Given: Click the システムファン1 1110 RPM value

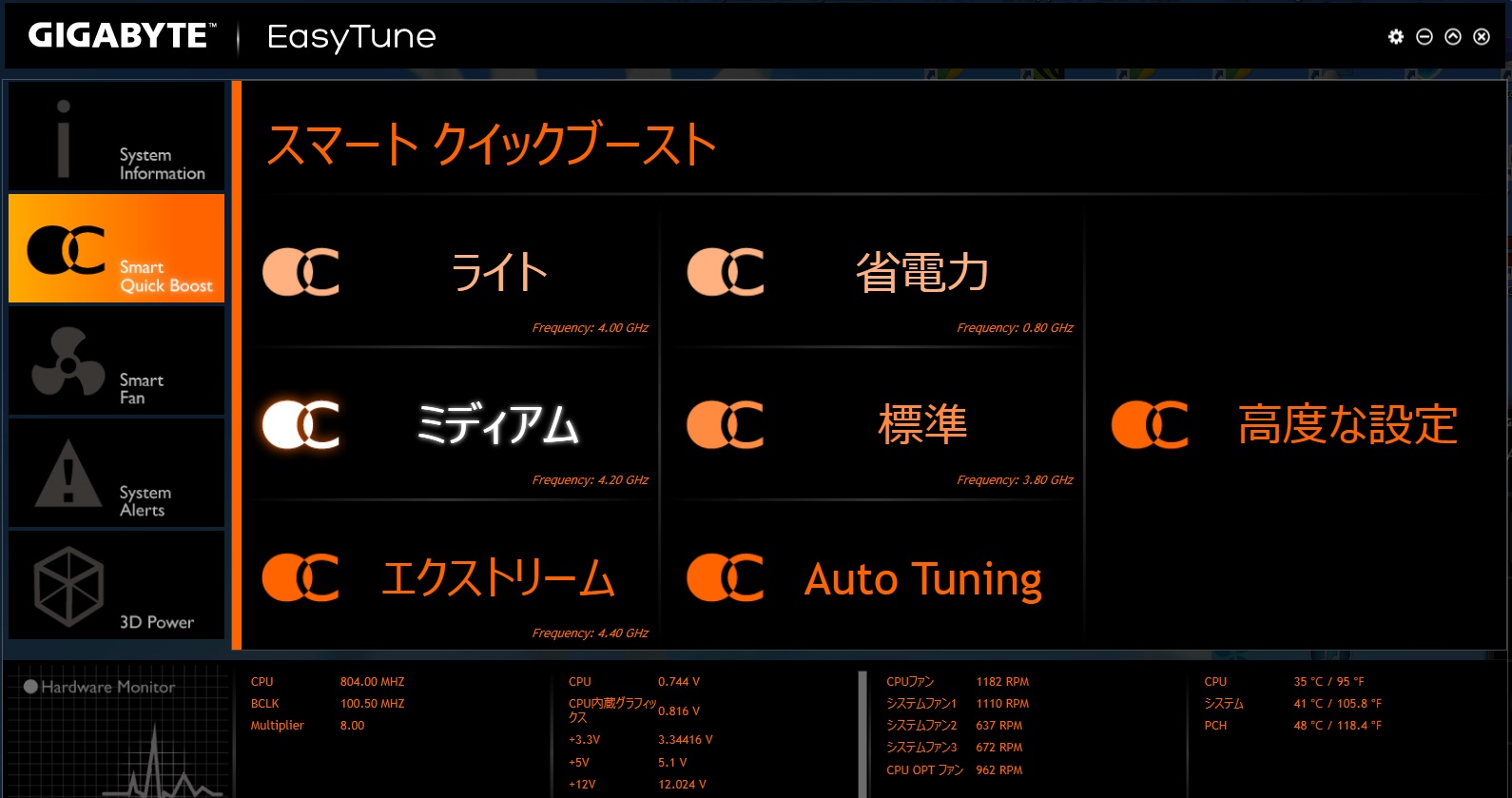Looking at the screenshot, I should (x=1002, y=704).
